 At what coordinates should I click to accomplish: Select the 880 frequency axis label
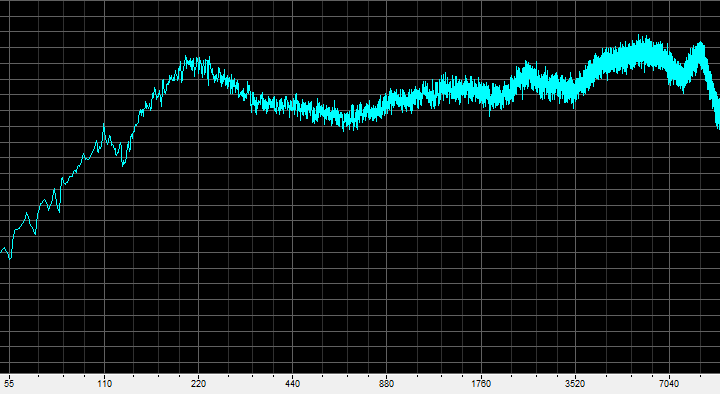[387, 383]
